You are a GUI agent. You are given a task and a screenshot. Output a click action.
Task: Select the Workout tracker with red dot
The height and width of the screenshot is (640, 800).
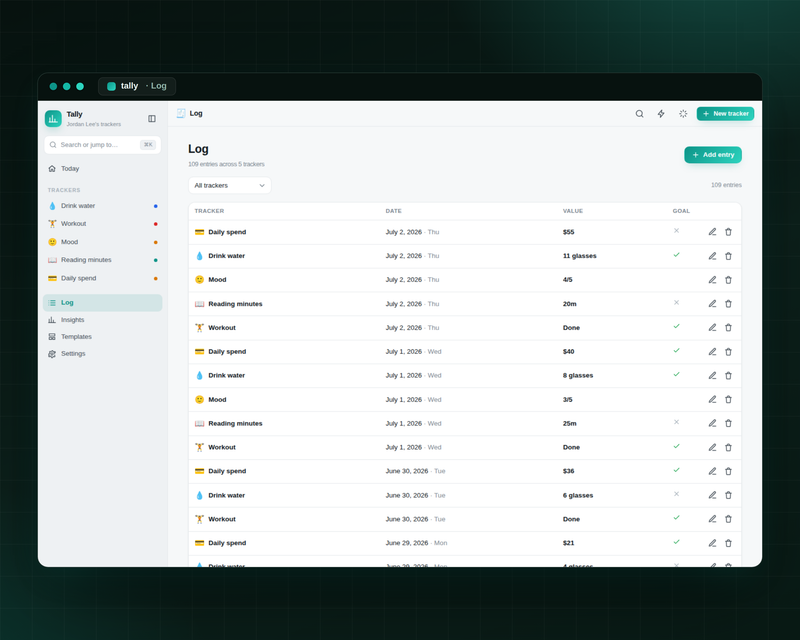(x=103, y=224)
